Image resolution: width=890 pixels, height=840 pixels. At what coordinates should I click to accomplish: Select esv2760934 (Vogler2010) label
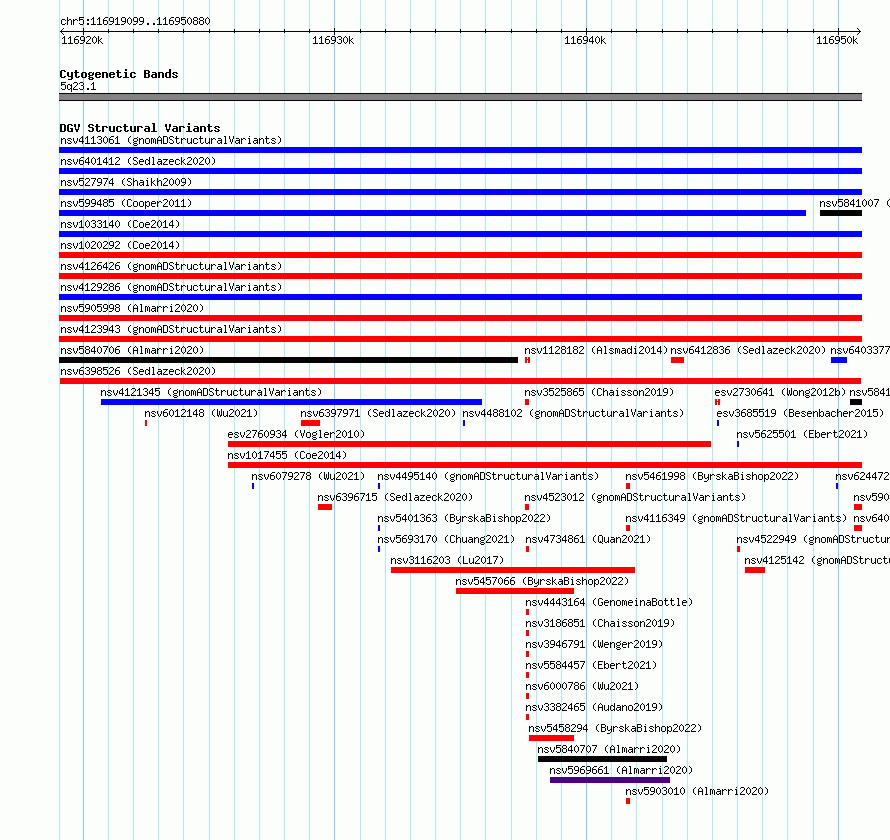point(296,434)
